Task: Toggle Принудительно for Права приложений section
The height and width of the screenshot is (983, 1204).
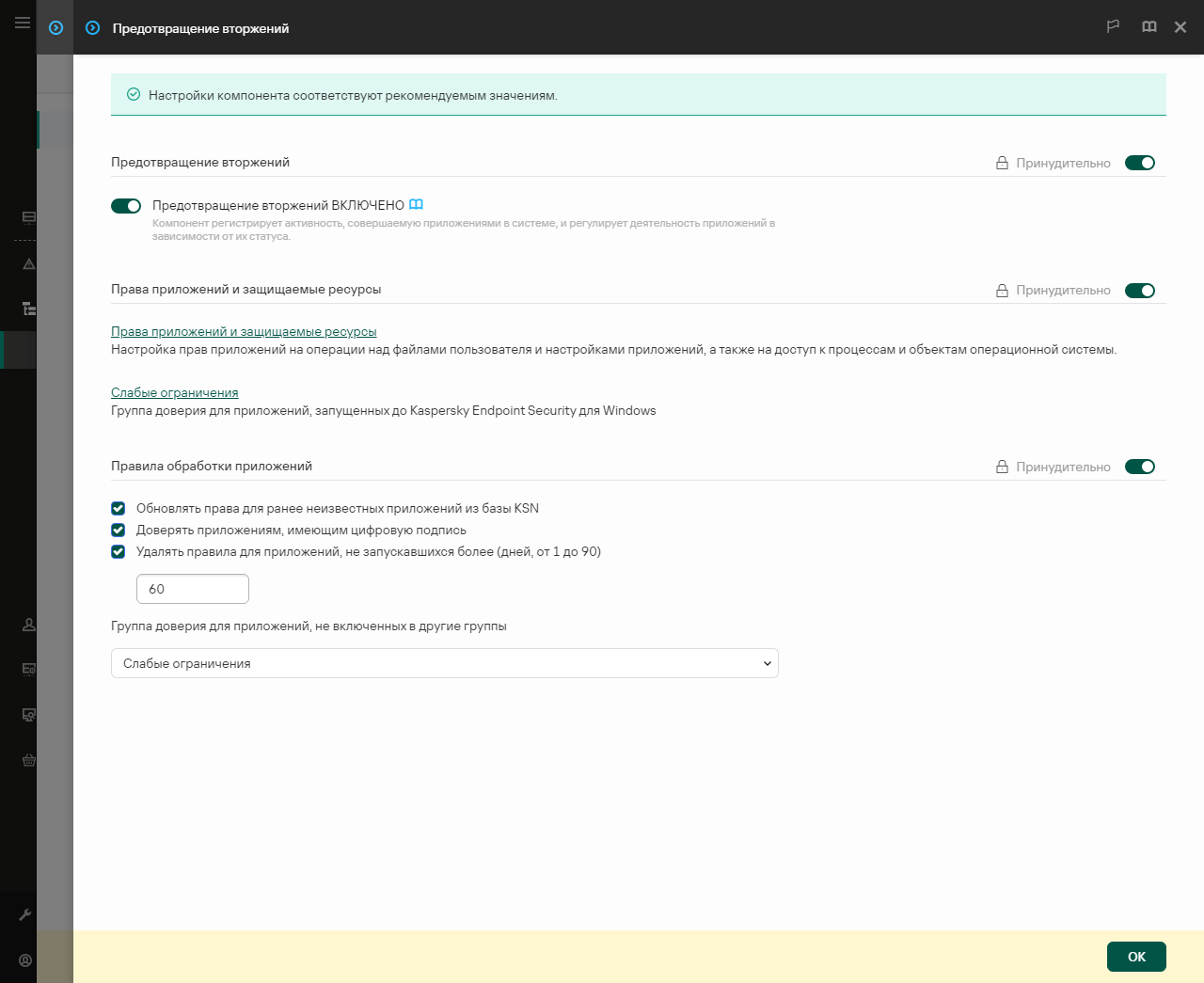Action: (x=1140, y=291)
